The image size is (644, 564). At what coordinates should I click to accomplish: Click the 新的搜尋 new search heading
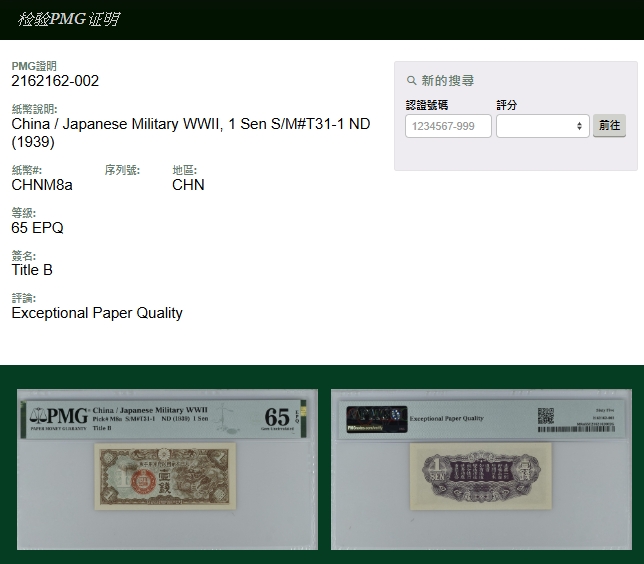click(447, 81)
